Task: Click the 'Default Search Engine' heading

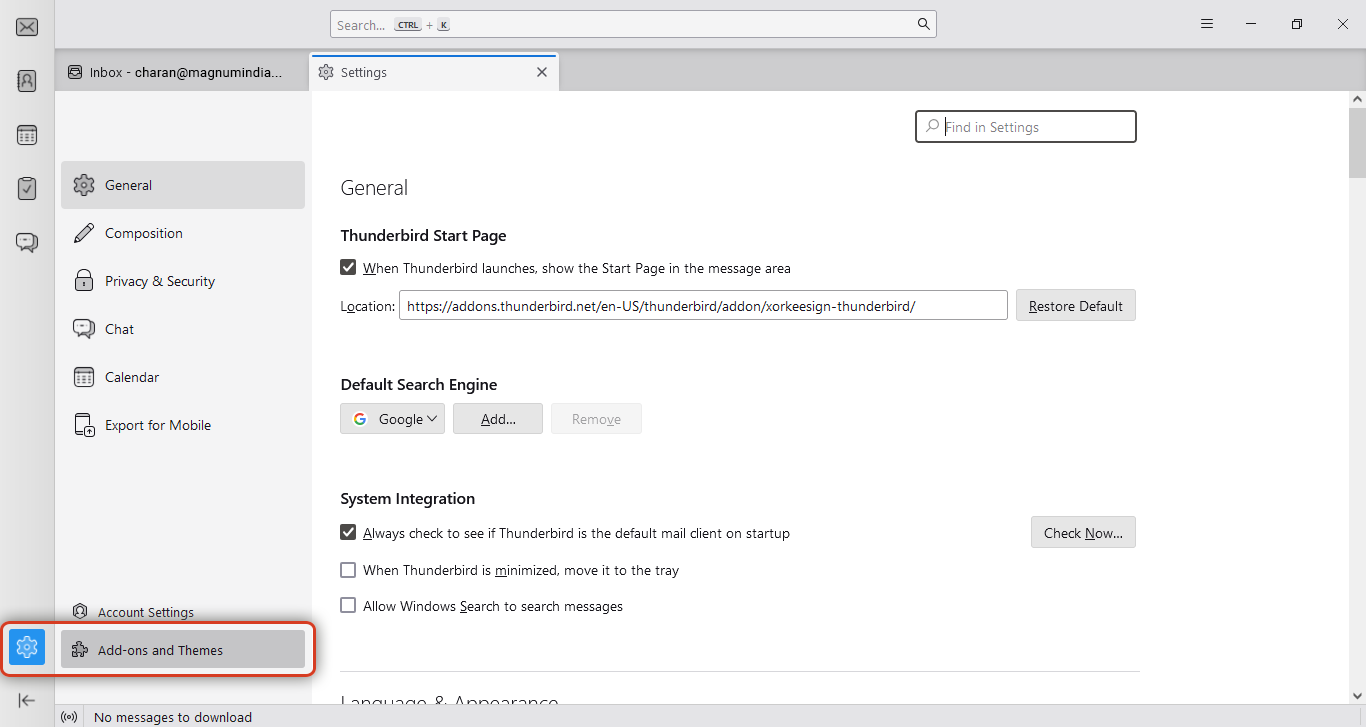Action: click(419, 385)
